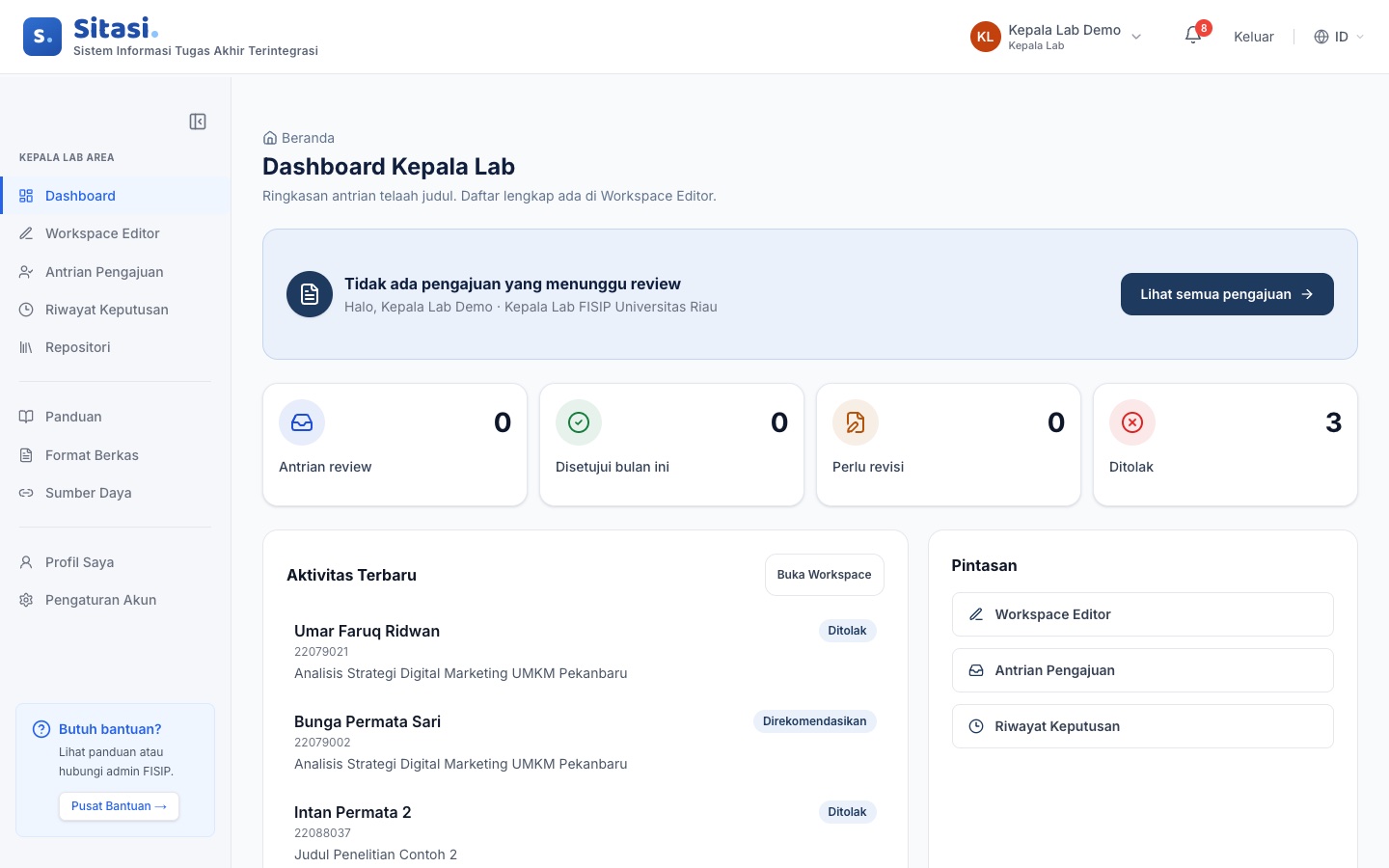
Task: Open Umar Faruq Ridwan activity entry
Action: pos(586,652)
